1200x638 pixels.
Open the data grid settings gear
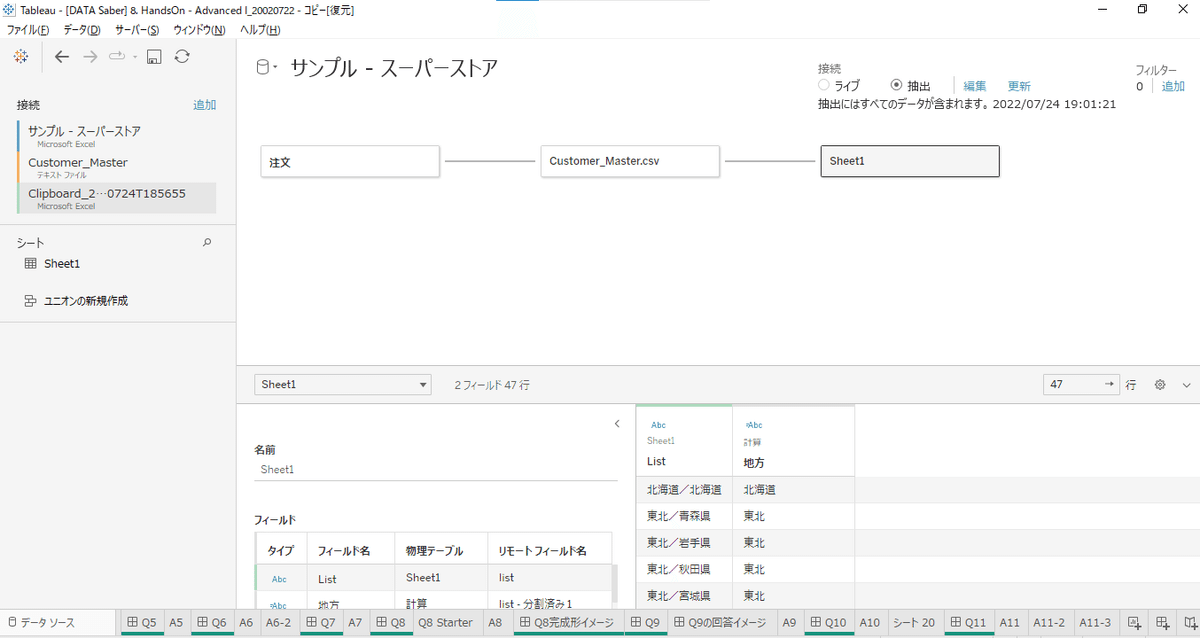[1160, 384]
